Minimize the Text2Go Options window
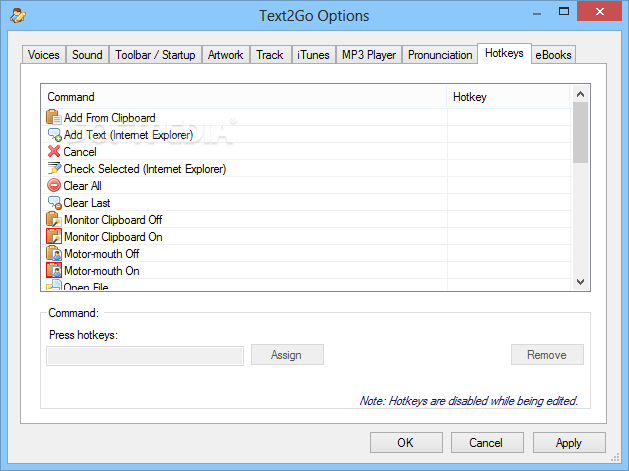Screen dimensions: 629x471 tap(537, 12)
